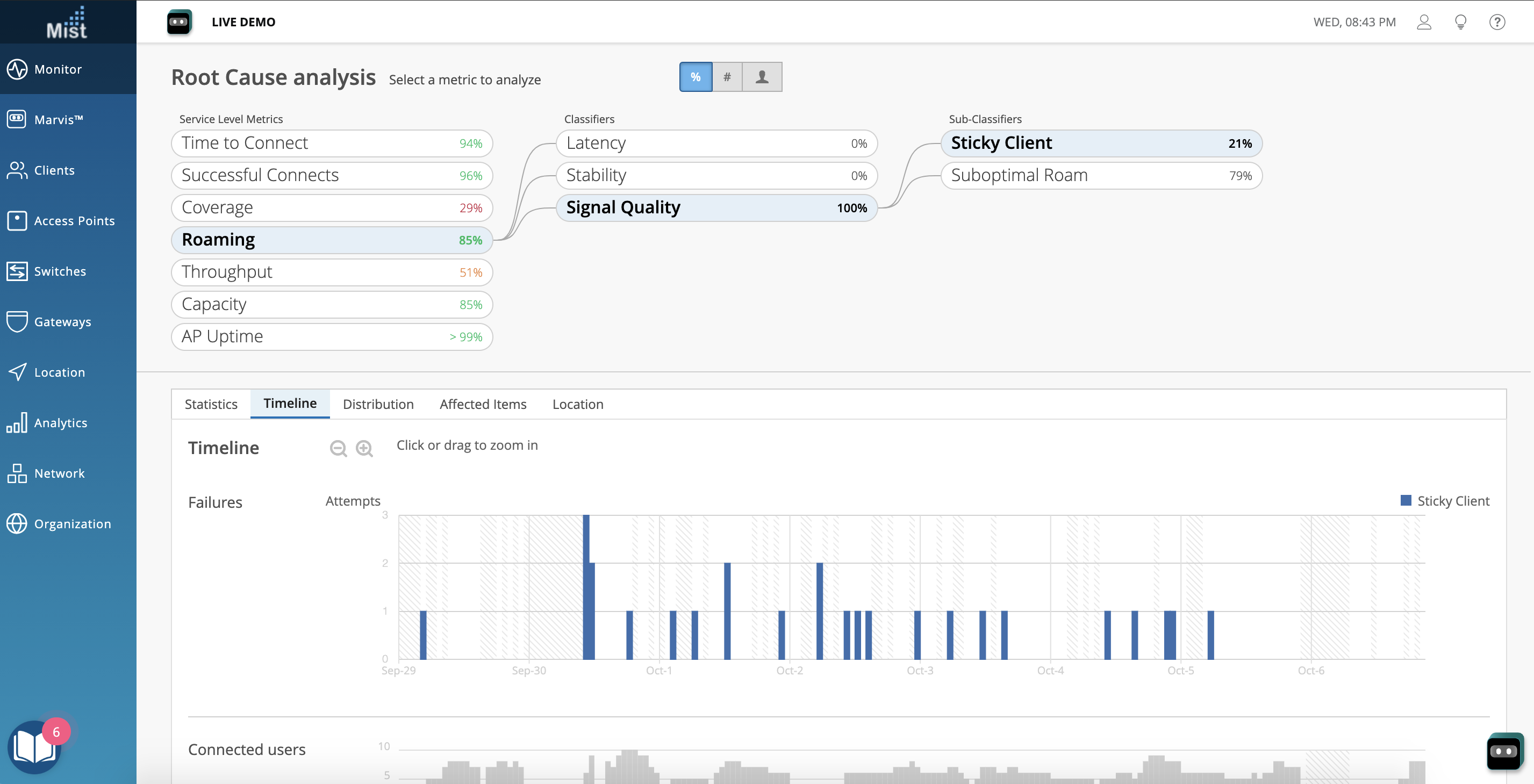This screenshot has width=1534, height=784.
Task: Switch metric view to users mode
Action: pos(762,77)
